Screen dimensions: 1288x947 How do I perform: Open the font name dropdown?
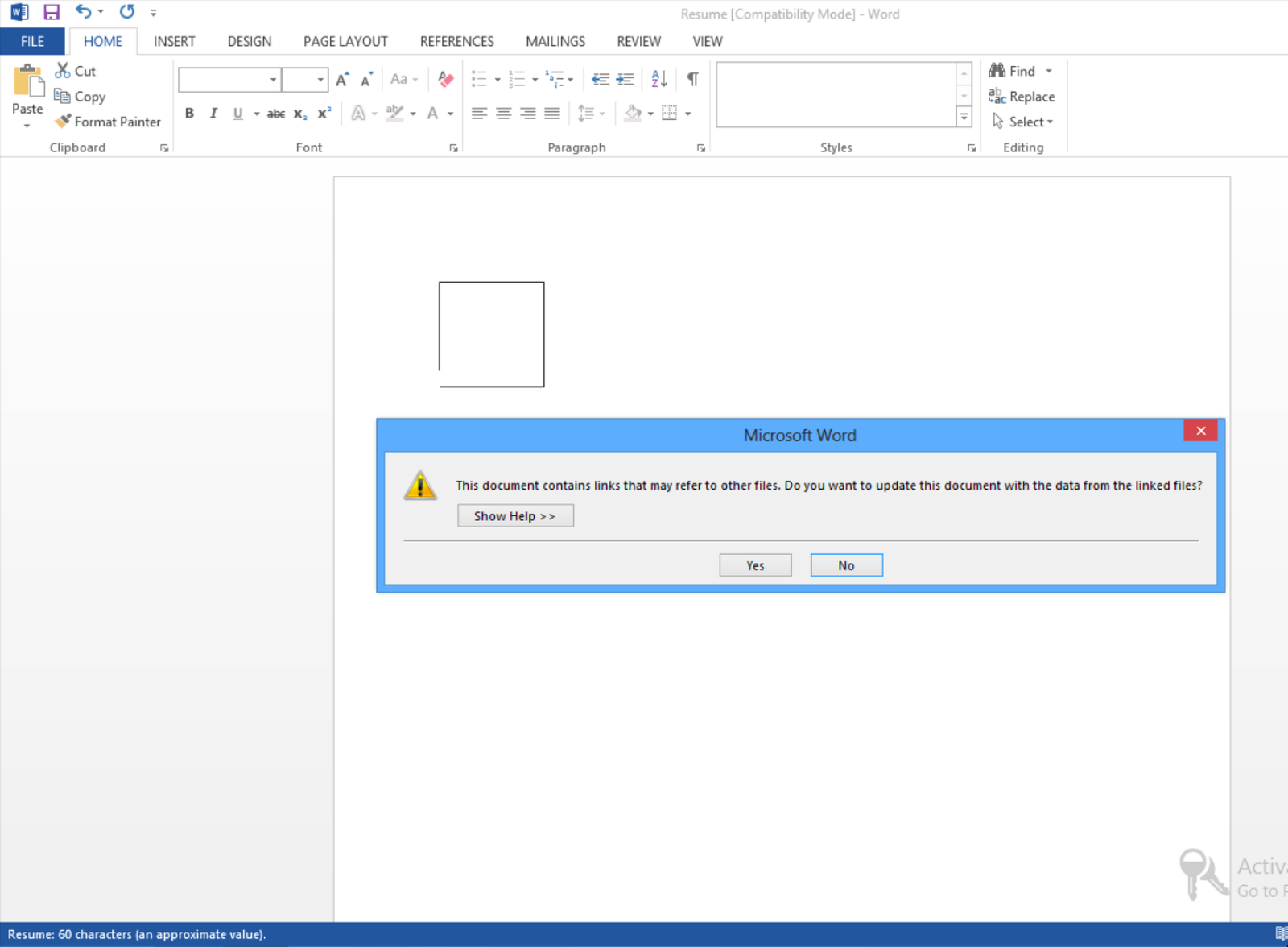[273, 80]
